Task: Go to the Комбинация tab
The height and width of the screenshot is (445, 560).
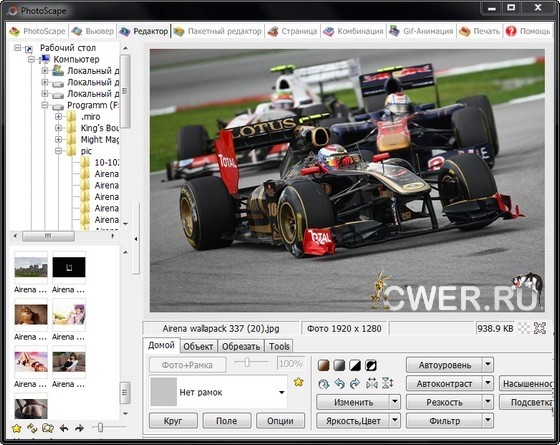Action: [x=353, y=31]
